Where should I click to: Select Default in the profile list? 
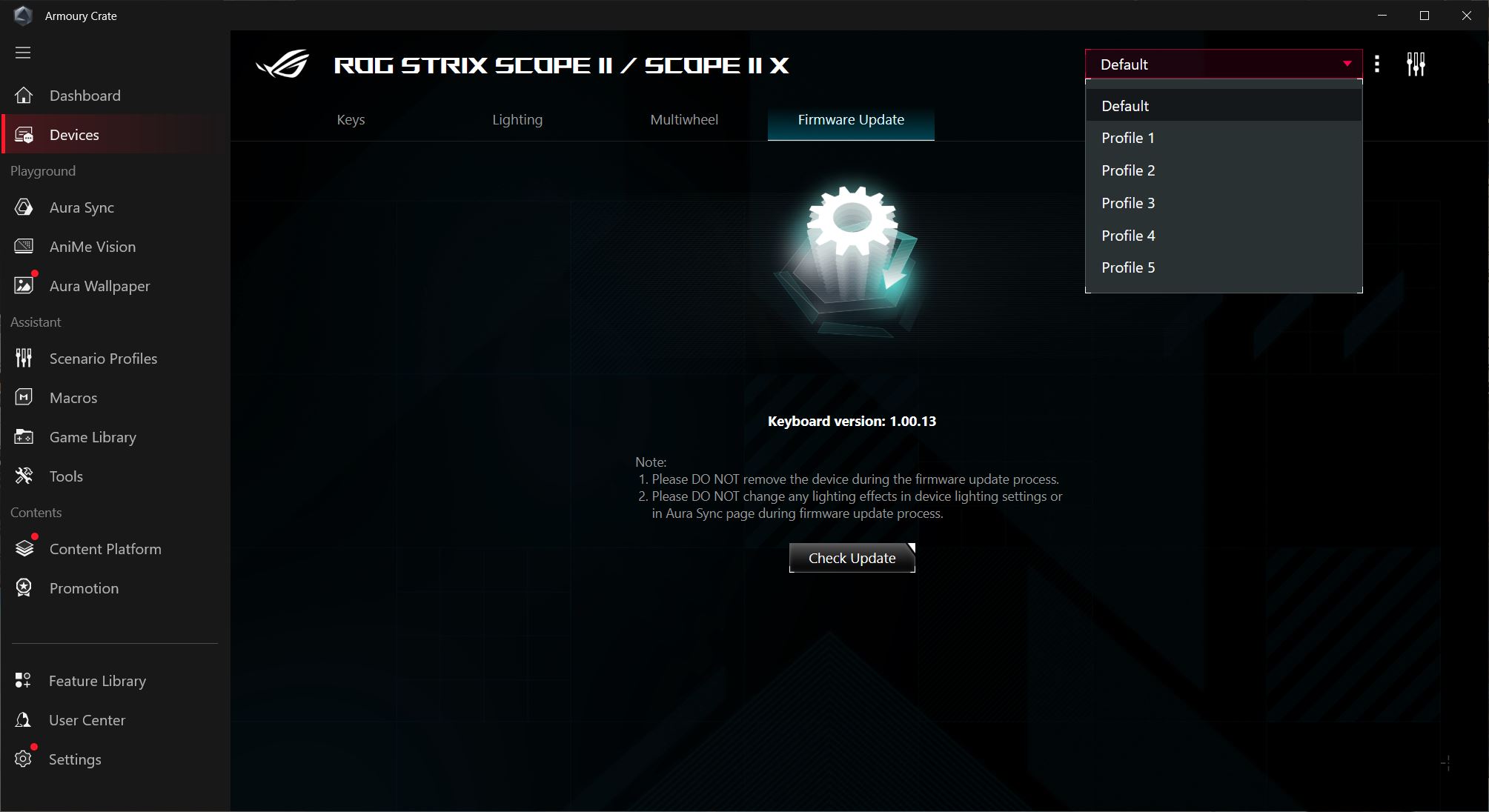(x=1224, y=106)
